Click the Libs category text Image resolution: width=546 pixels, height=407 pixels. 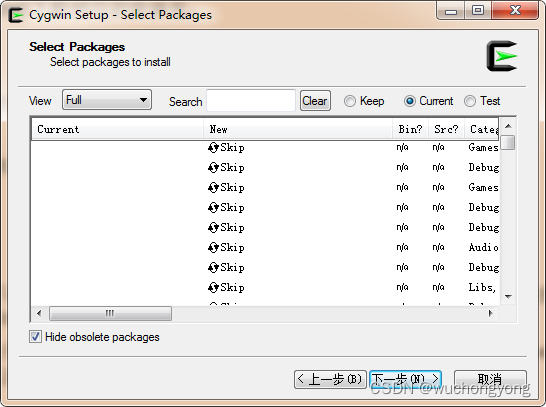coord(482,288)
